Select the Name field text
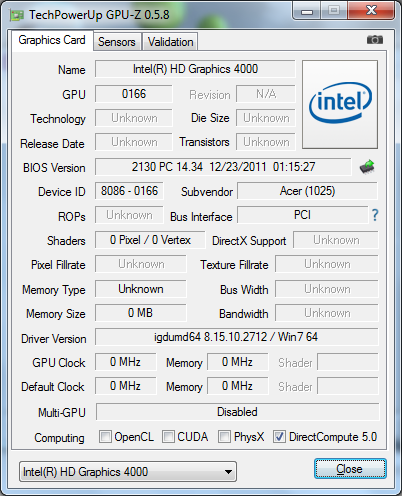This screenshot has height=496, width=402. click(x=195, y=69)
